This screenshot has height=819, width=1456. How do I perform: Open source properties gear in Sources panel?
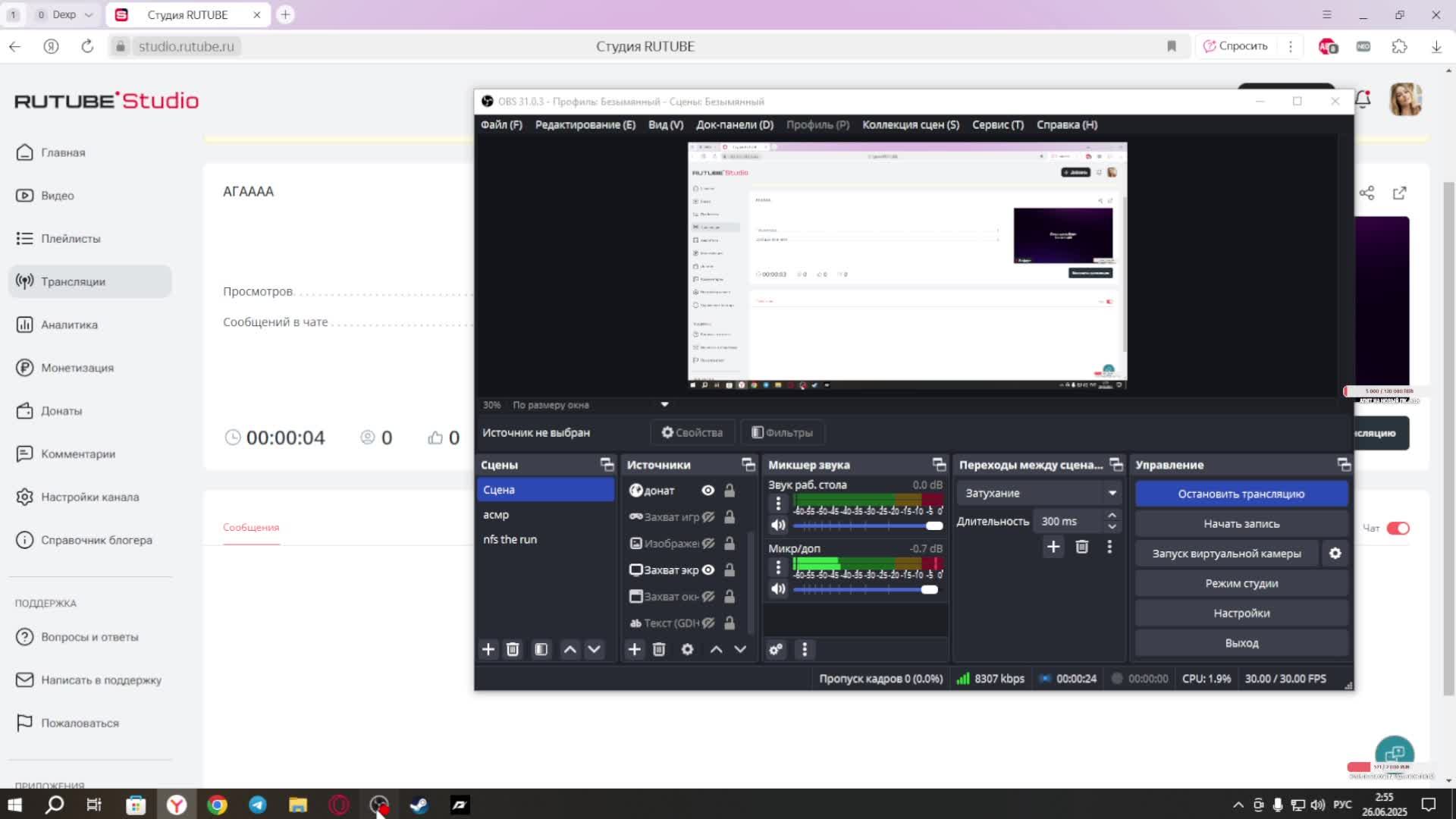tap(687, 649)
